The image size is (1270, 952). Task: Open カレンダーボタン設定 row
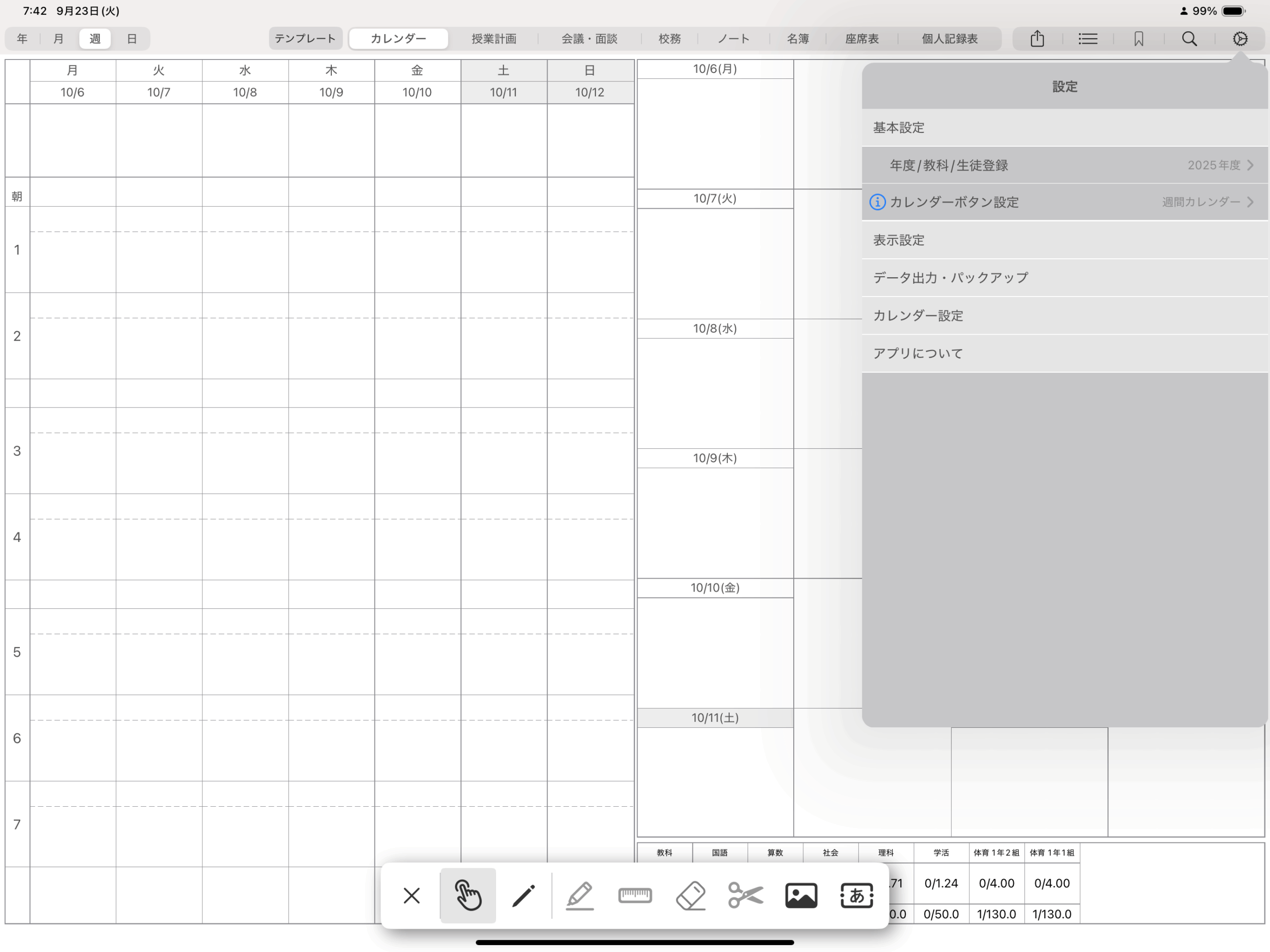click(1065, 202)
